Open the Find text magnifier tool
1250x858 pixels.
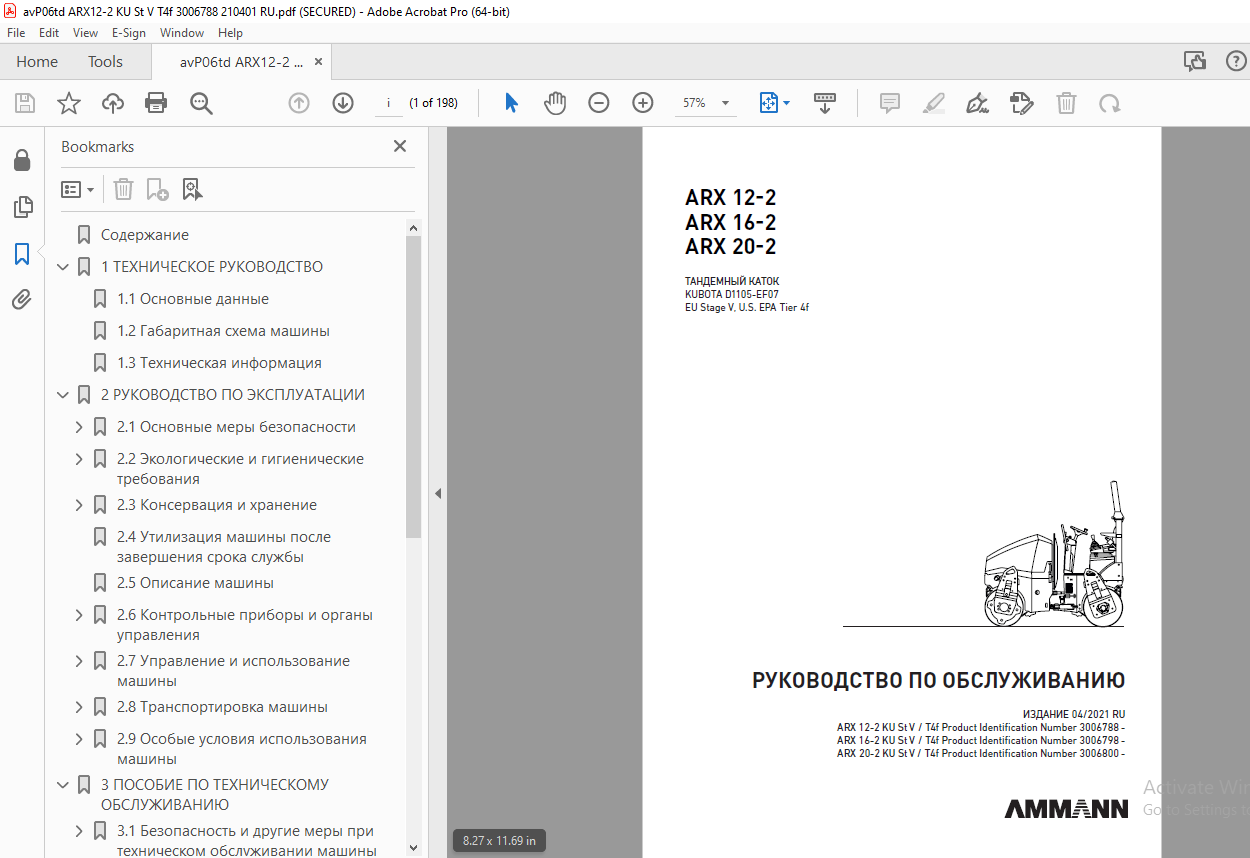201,103
